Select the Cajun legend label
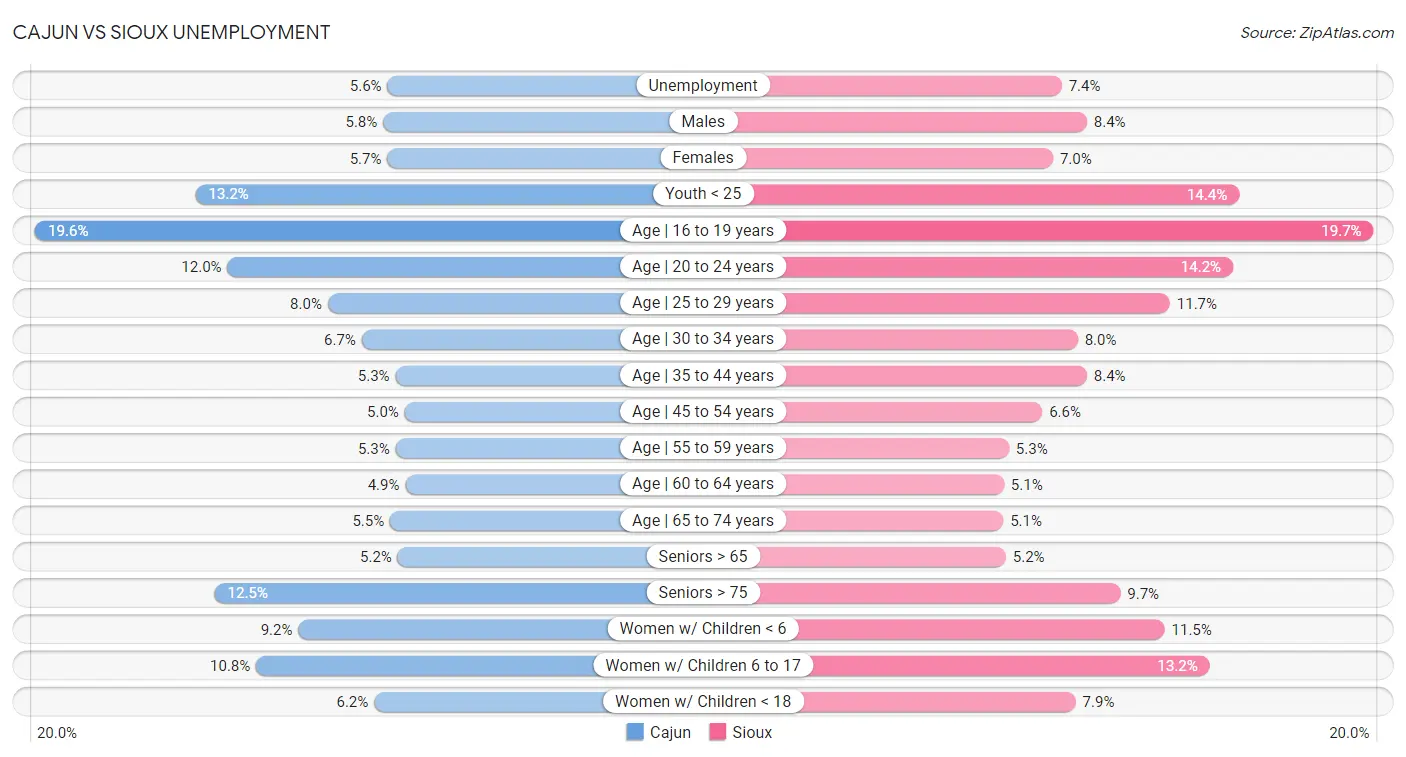The width and height of the screenshot is (1406, 757). pyautogui.click(x=670, y=732)
